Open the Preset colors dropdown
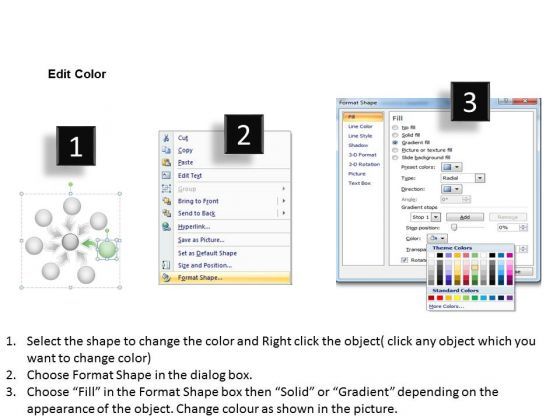 click(452, 167)
